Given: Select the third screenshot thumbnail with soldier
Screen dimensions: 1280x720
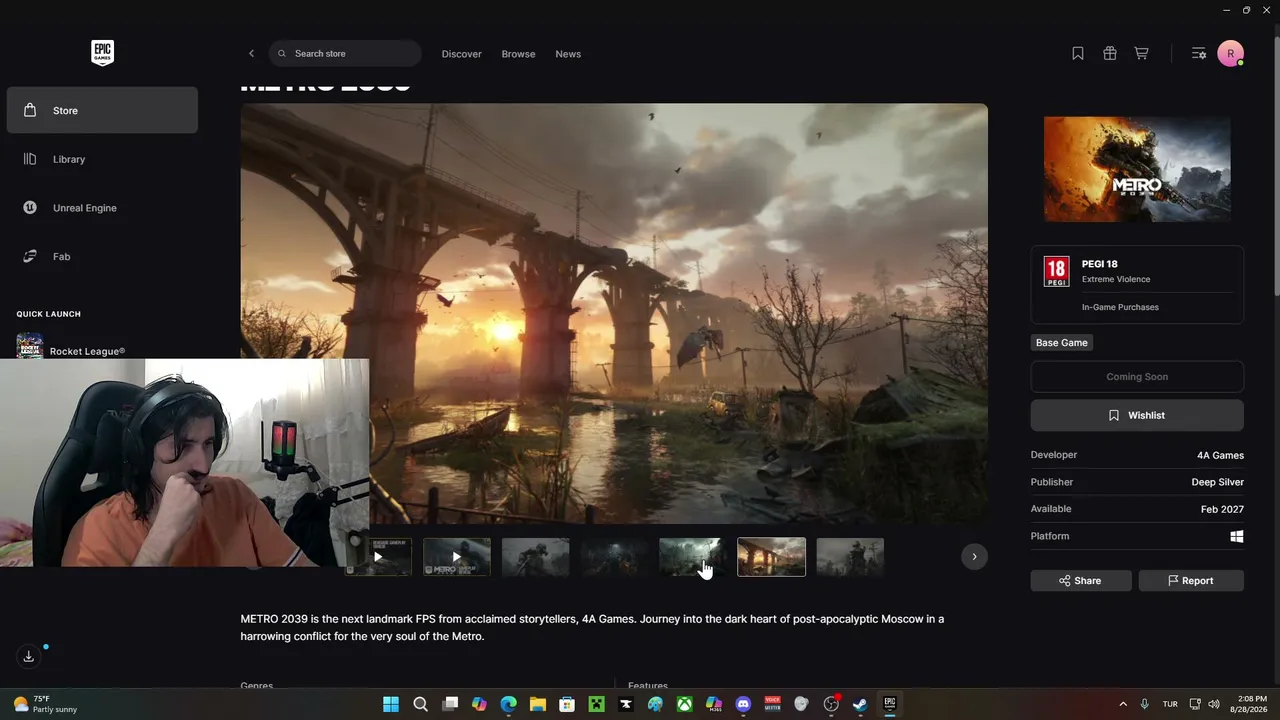Looking at the screenshot, I should (536, 557).
